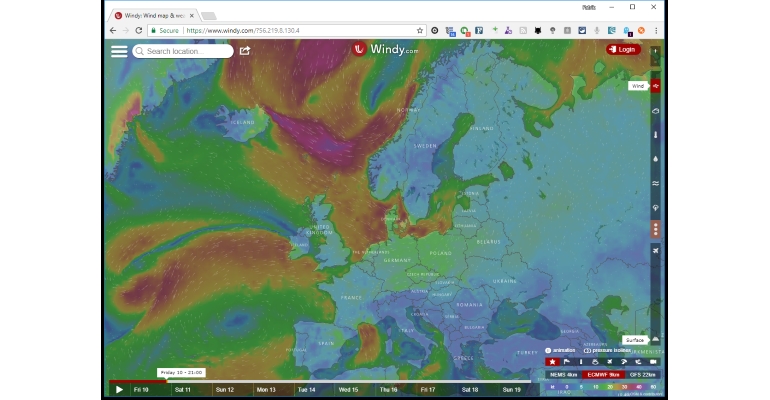
Task: Toggle pressure isolines display
Action: pos(607,350)
